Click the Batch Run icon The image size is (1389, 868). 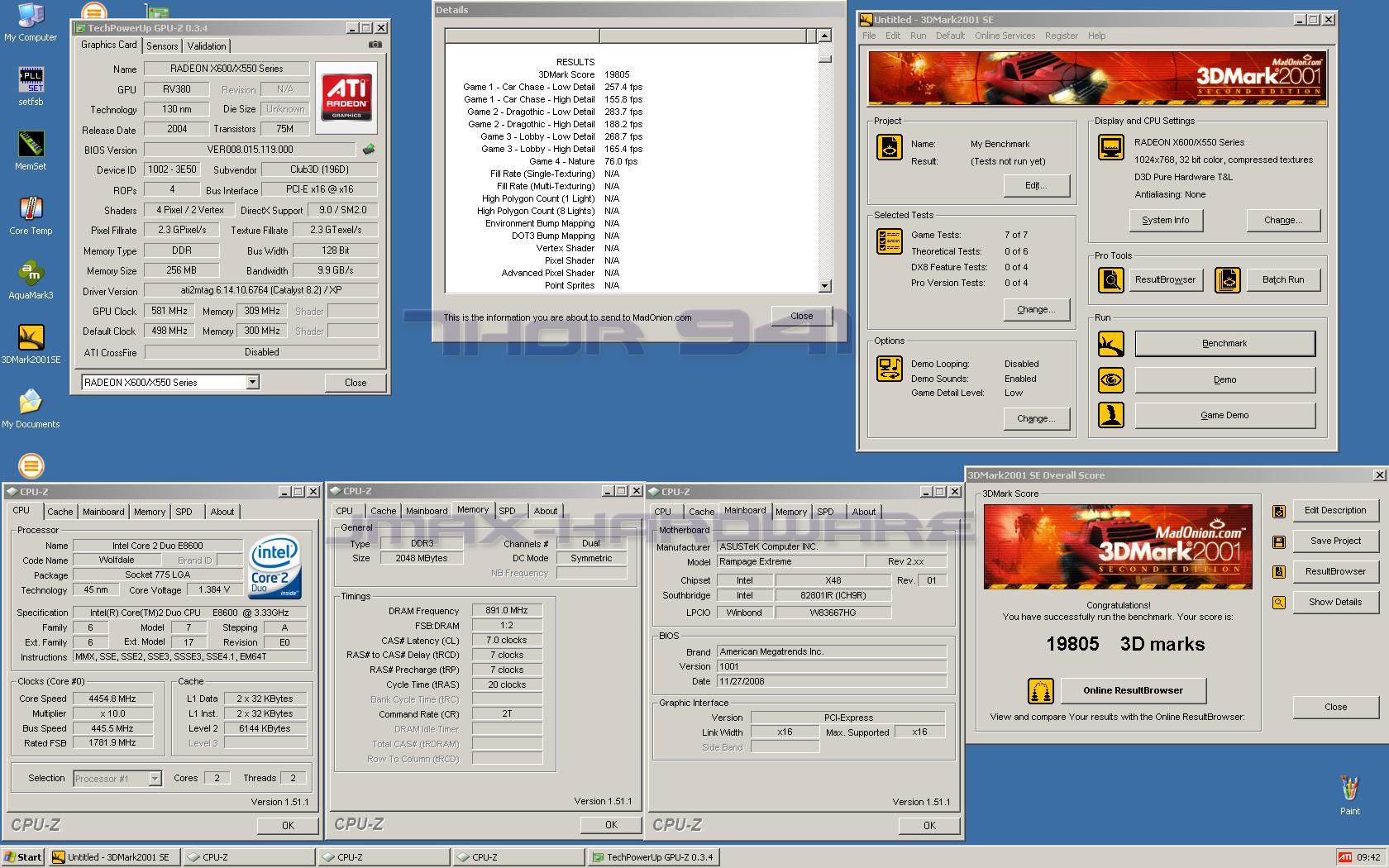coord(1227,280)
